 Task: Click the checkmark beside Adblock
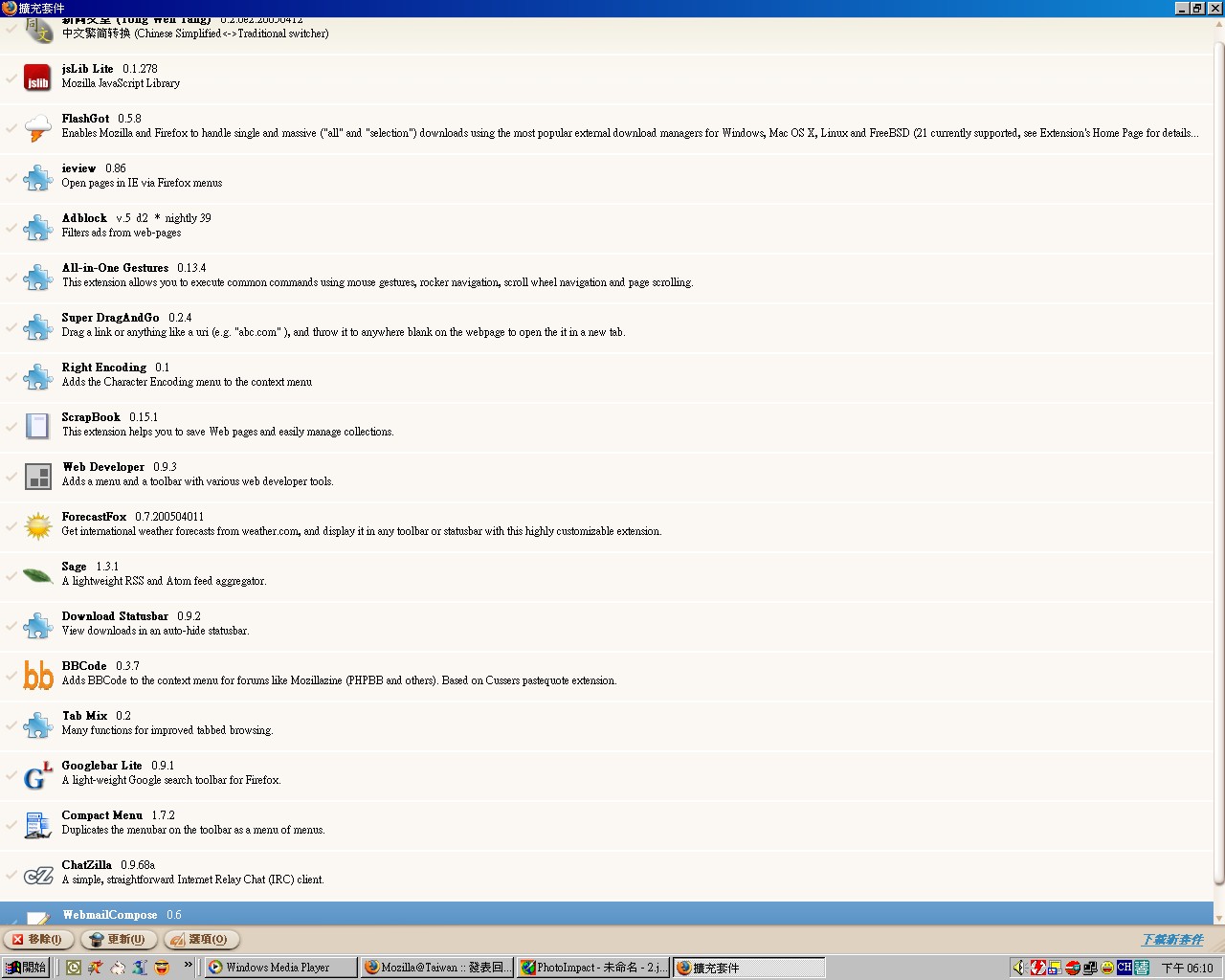(11, 227)
